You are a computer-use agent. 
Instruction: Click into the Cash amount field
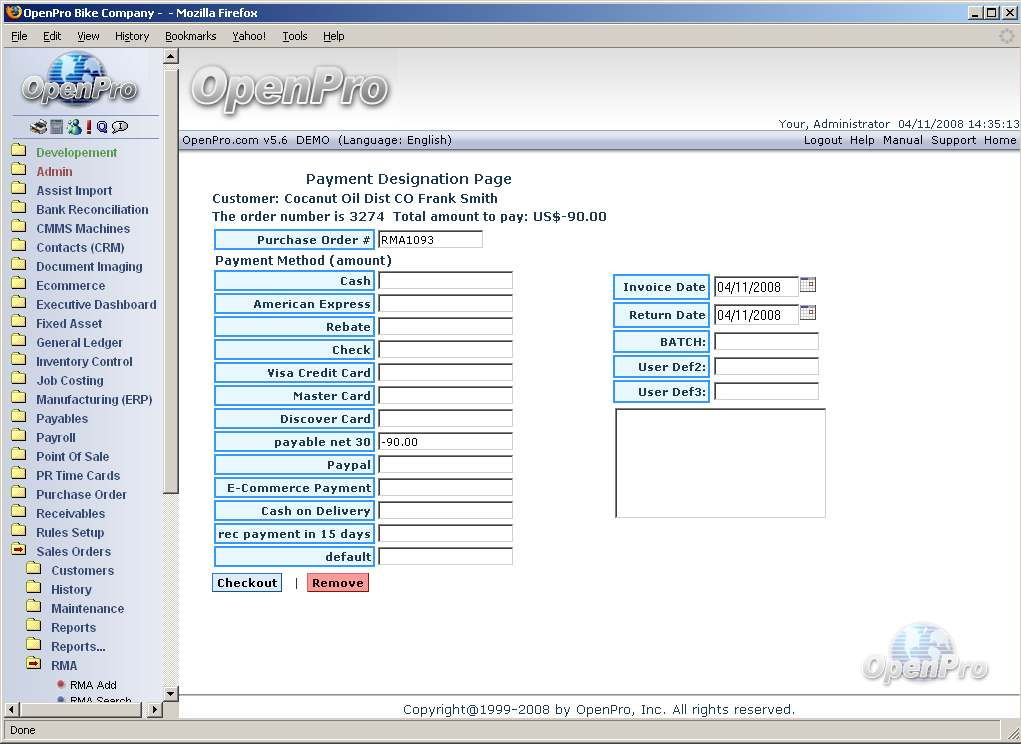coord(445,281)
